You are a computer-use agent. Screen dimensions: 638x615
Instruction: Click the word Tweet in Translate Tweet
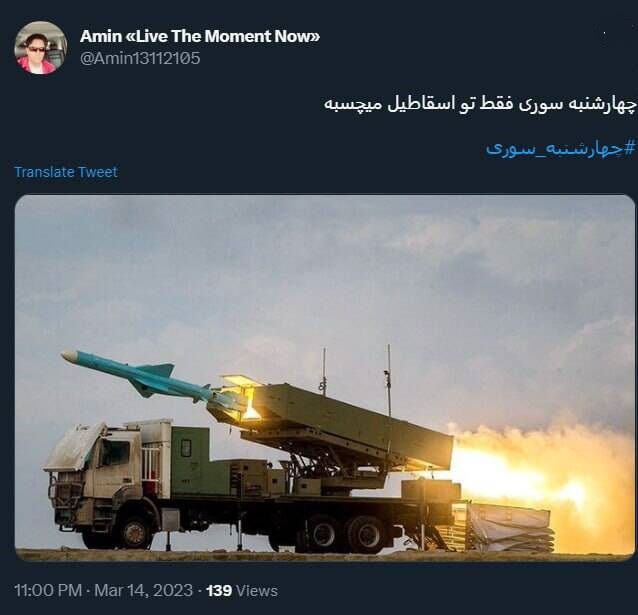coord(97,172)
